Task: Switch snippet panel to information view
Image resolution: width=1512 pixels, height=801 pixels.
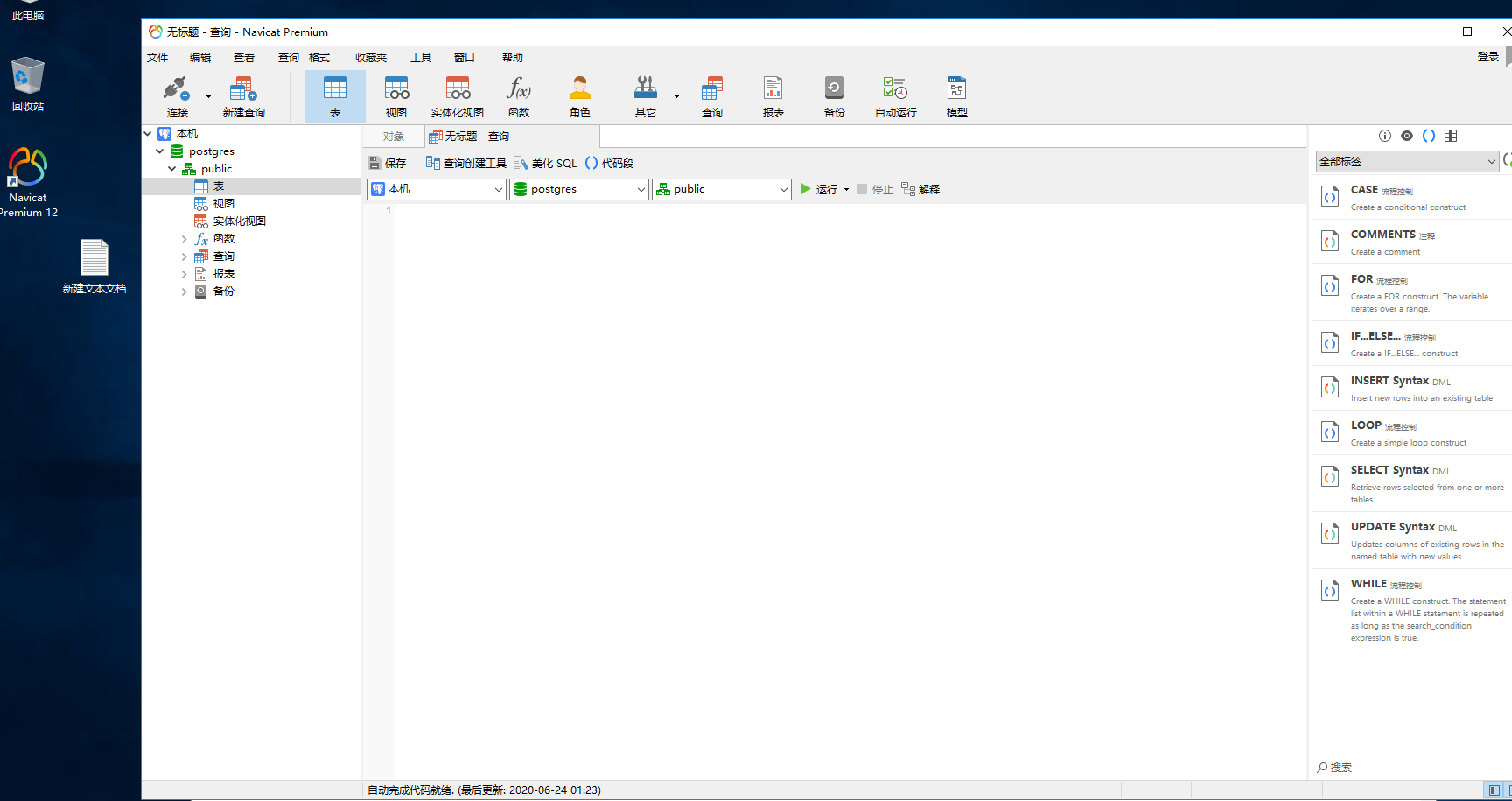Action: [x=1385, y=136]
